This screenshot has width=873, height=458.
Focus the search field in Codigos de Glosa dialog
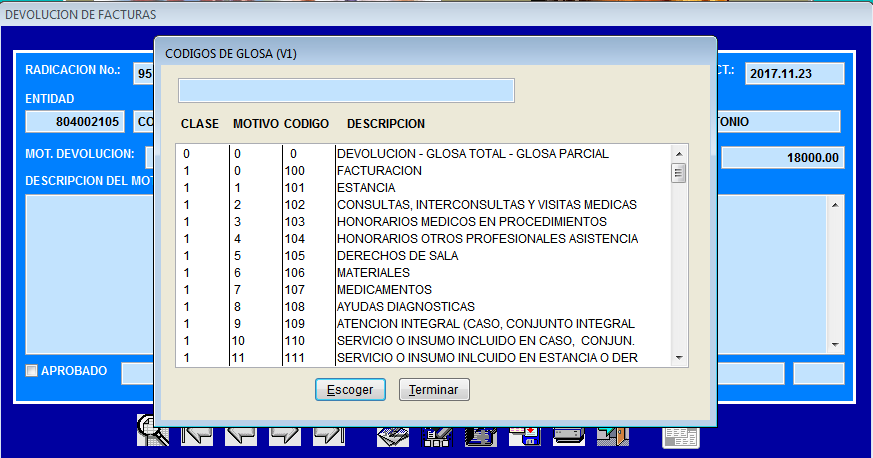[x=346, y=91]
